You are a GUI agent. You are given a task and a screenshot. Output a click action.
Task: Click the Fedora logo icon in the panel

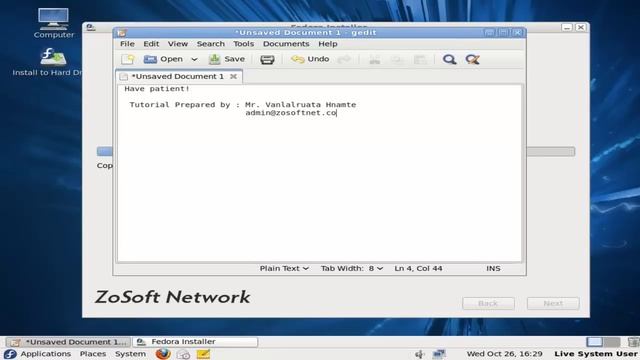click(x=10, y=354)
